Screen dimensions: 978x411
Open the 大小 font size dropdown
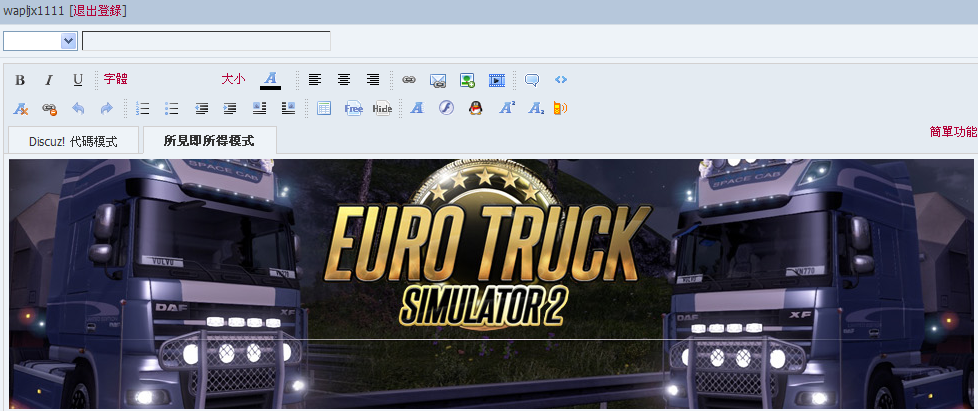click(x=233, y=79)
